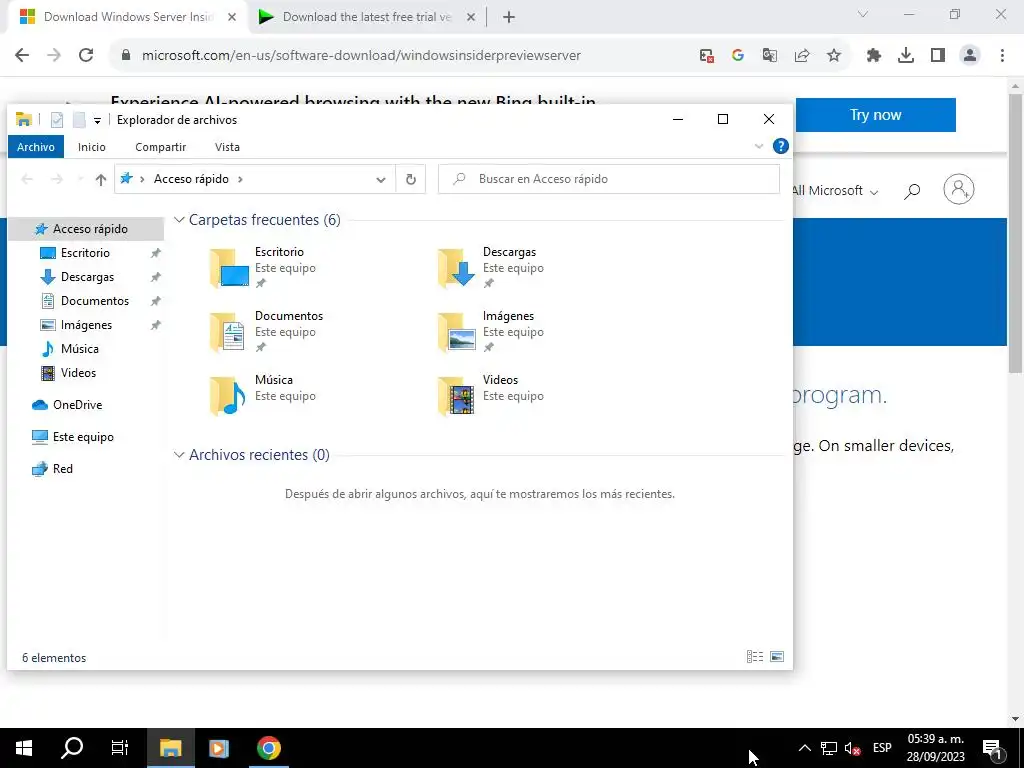Toggle the Chrome side panel icon

[x=938, y=56]
